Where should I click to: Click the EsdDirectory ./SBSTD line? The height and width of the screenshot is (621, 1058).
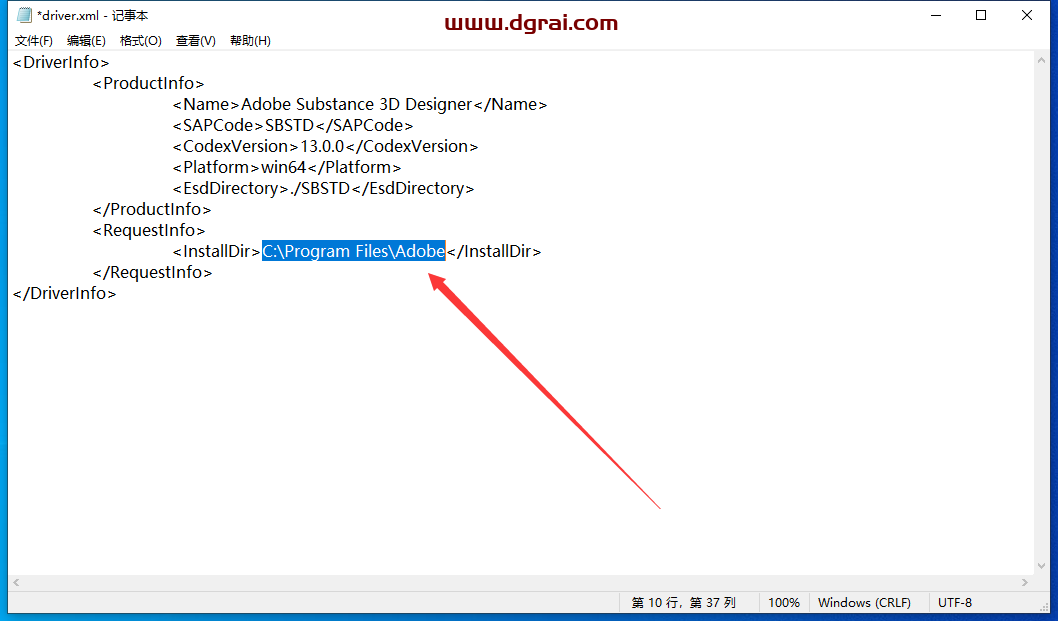323,188
